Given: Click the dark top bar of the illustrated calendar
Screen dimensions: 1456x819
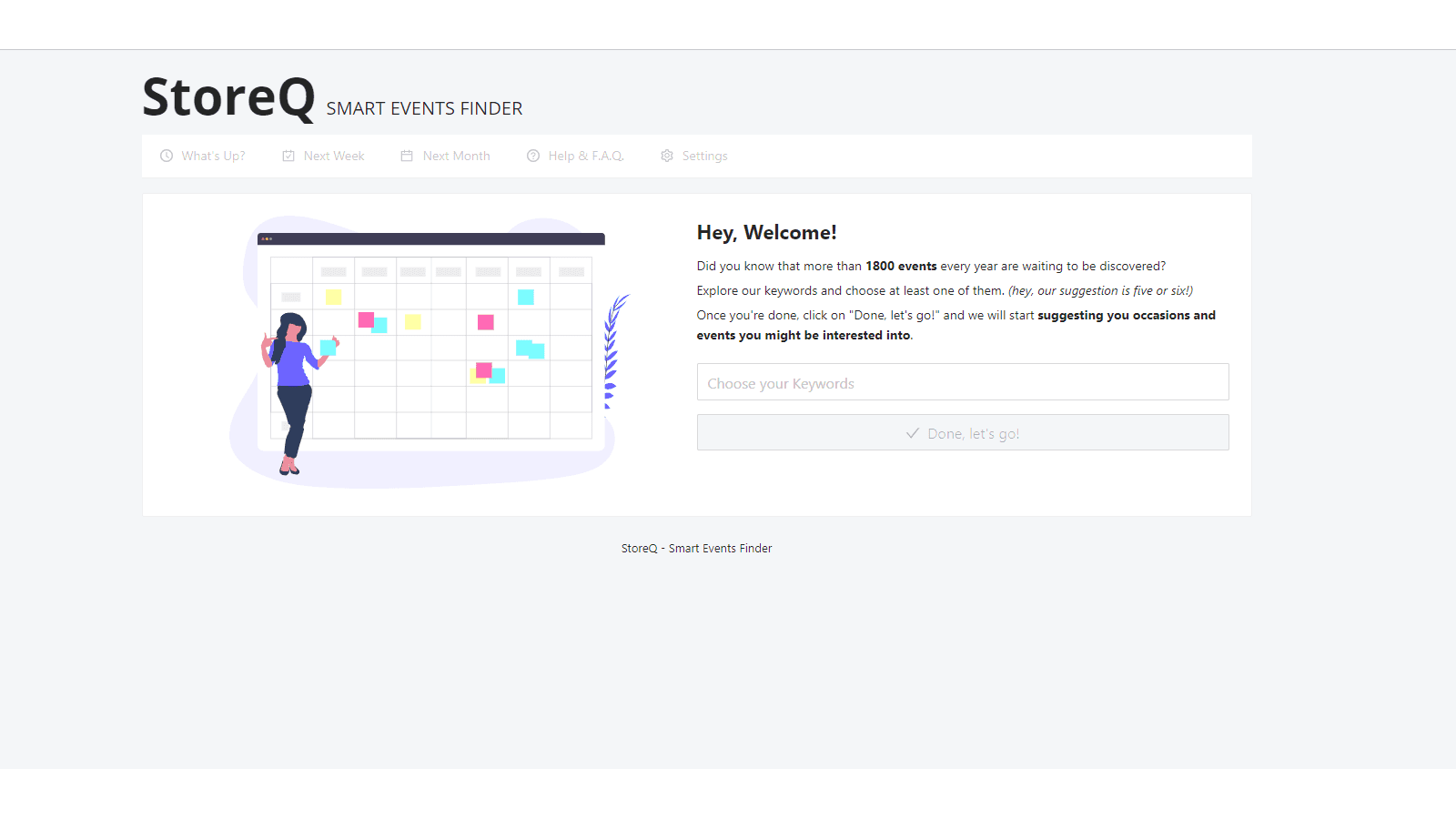Looking at the screenshot, I should coord(430,239).
